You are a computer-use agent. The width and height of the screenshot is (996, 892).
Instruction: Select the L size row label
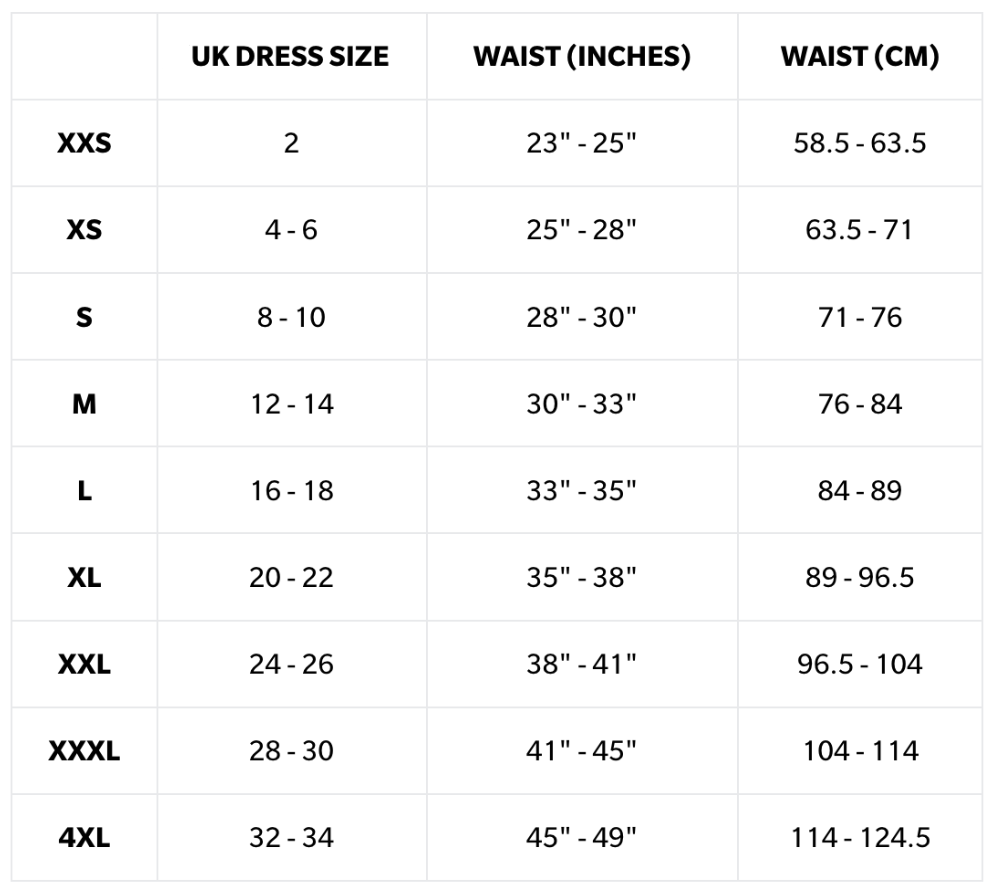click(84, 491)
